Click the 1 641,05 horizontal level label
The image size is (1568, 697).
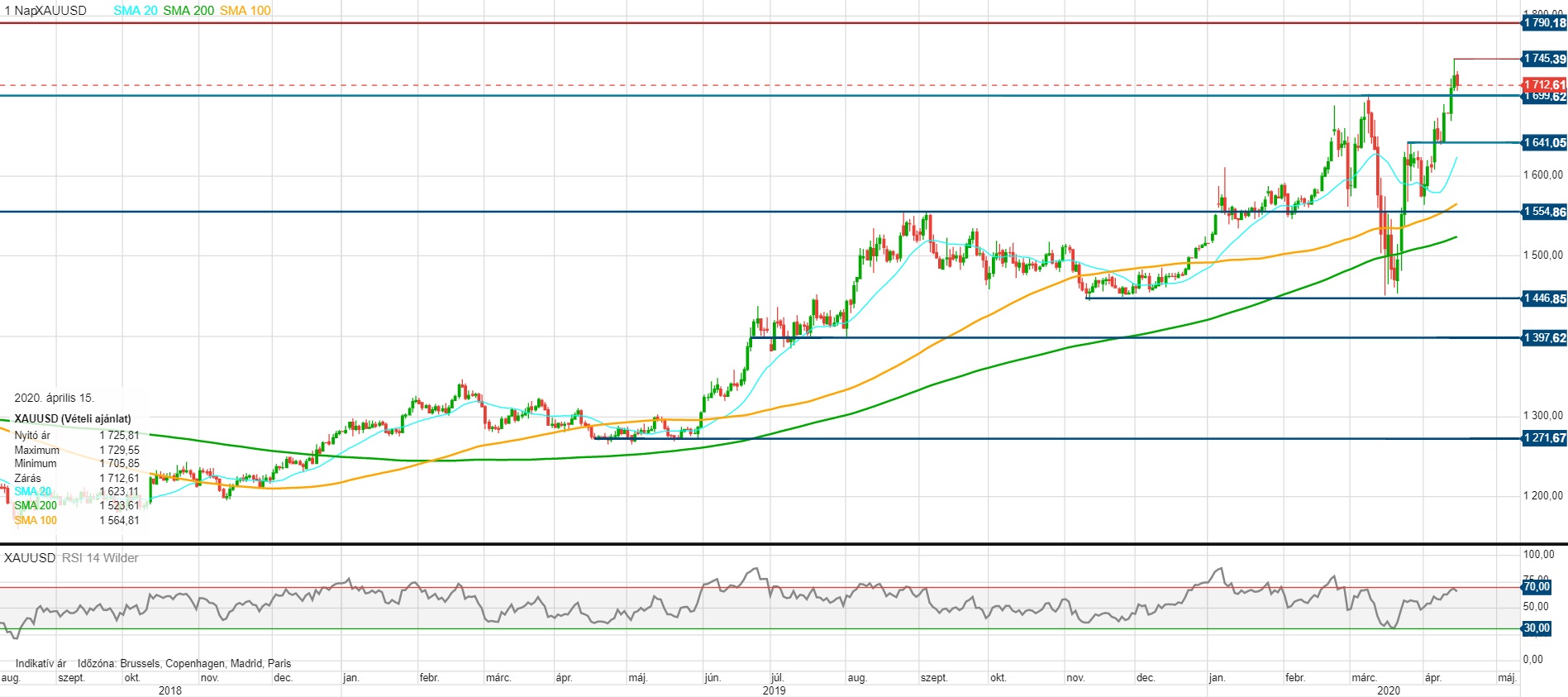(x=1544, y=143)
